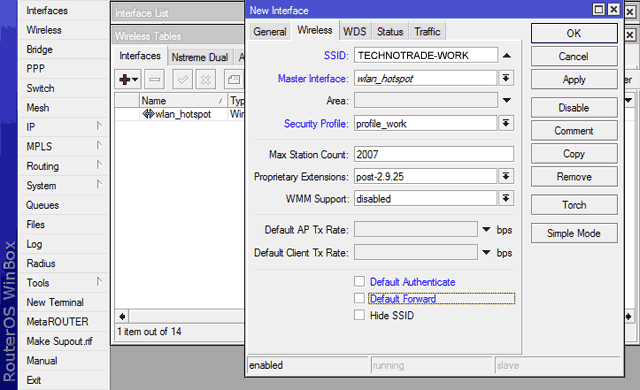640x390 pixels.
Task: Click the OK button
Action: pos(574,33)
